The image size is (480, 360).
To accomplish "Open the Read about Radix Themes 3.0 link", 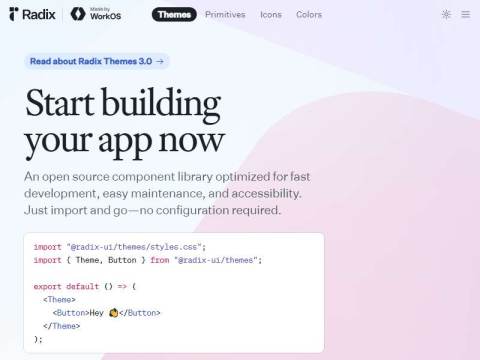I will (97, 61).
